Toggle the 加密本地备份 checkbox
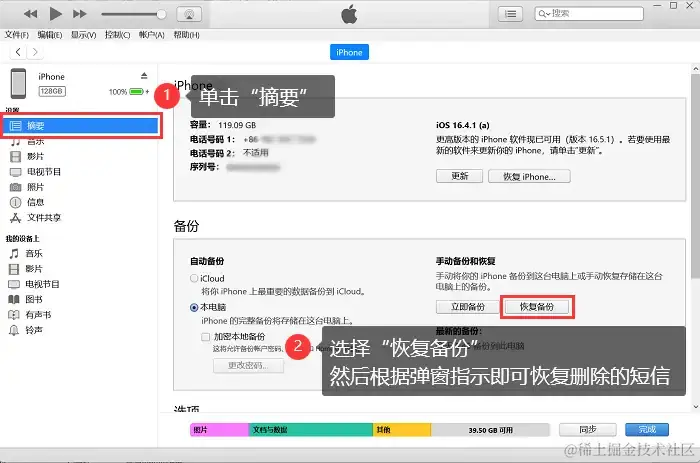The height and width of the screenshot is (463, 700). (x=205, y=337)
